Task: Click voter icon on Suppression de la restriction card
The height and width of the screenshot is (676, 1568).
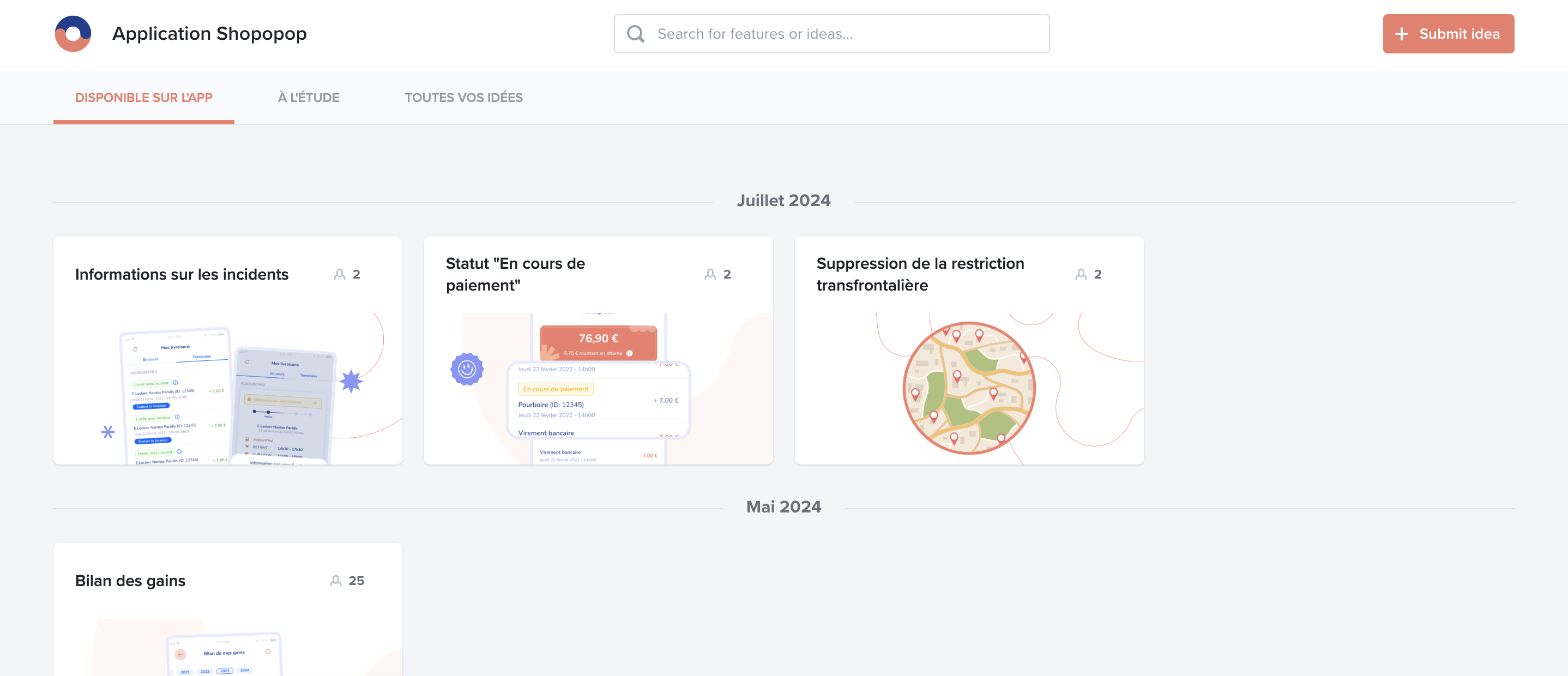Action: tap(1081, 274)
